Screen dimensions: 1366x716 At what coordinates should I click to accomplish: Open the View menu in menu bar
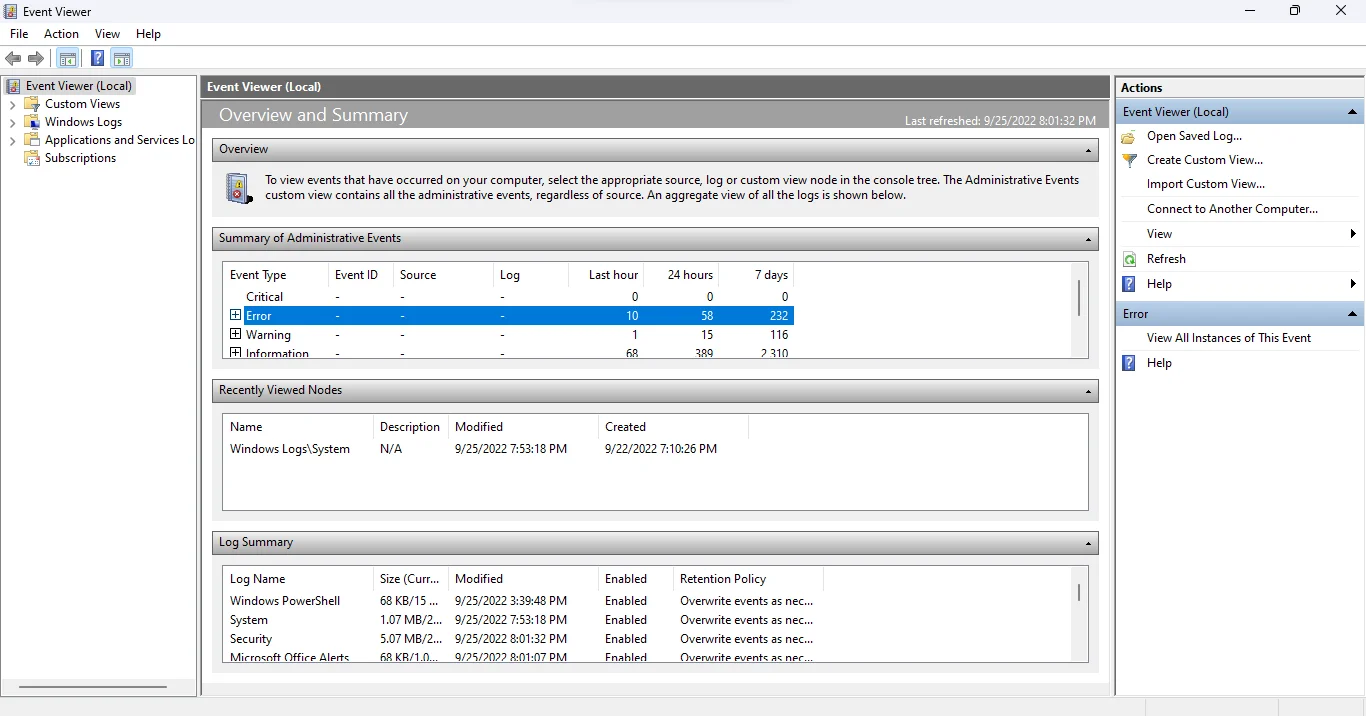[x=107, y=34]
